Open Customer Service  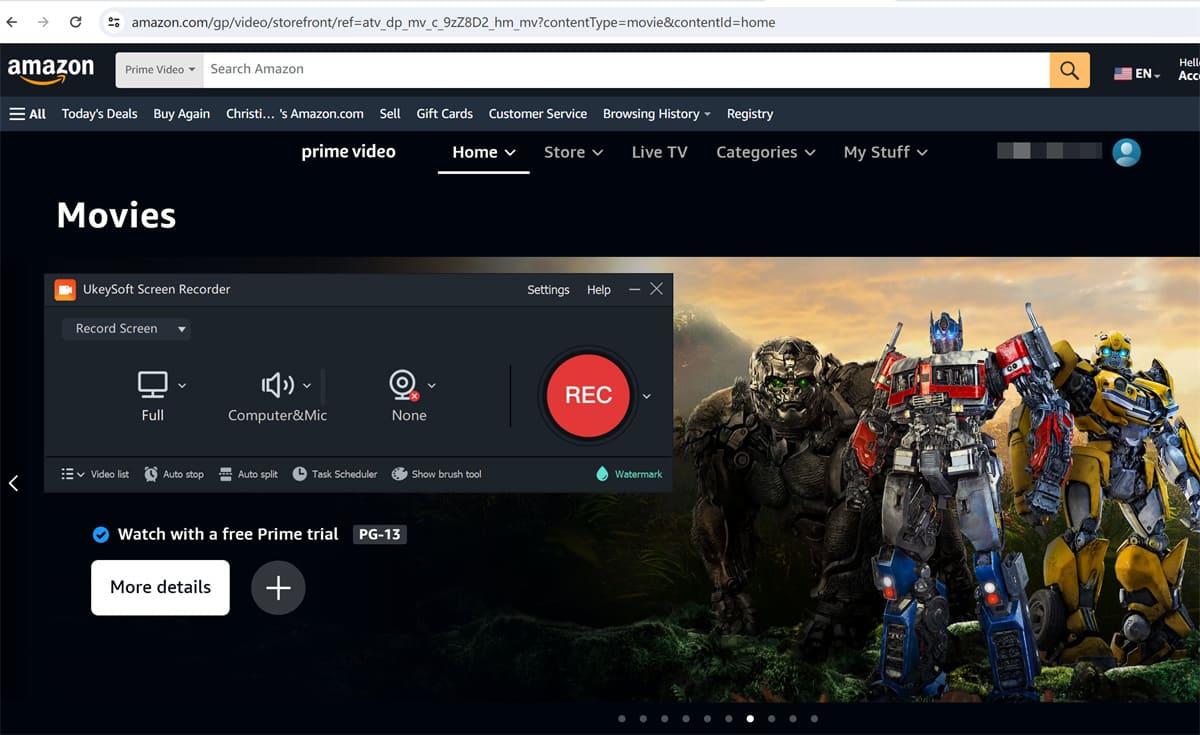coord(538,114)
